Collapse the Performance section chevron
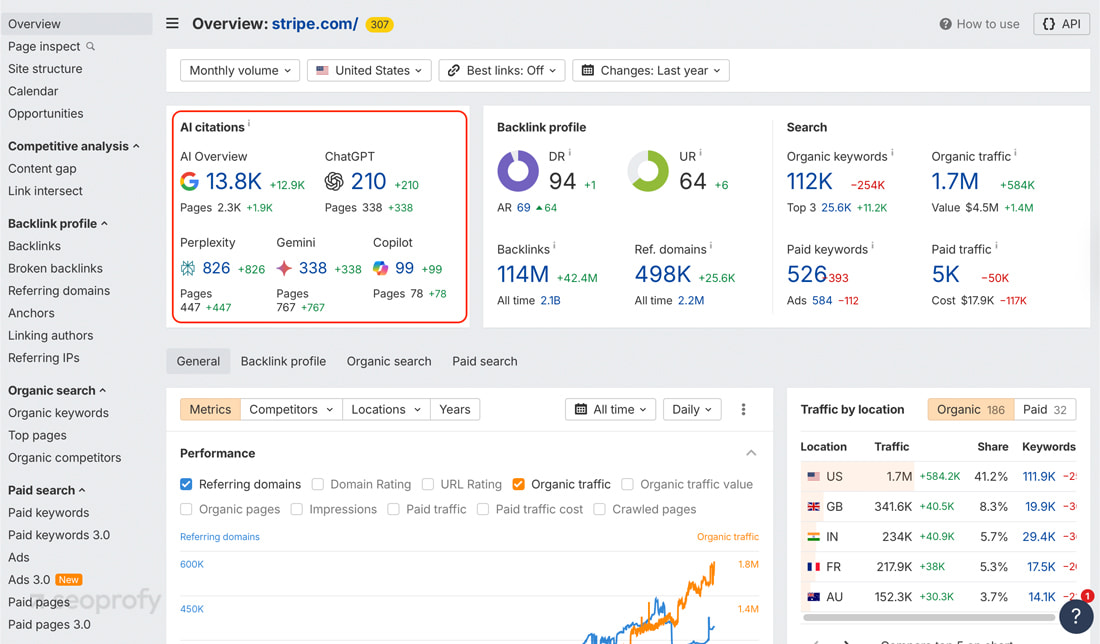Screen dimensions: 1100x644 click(x=751, y=453)
